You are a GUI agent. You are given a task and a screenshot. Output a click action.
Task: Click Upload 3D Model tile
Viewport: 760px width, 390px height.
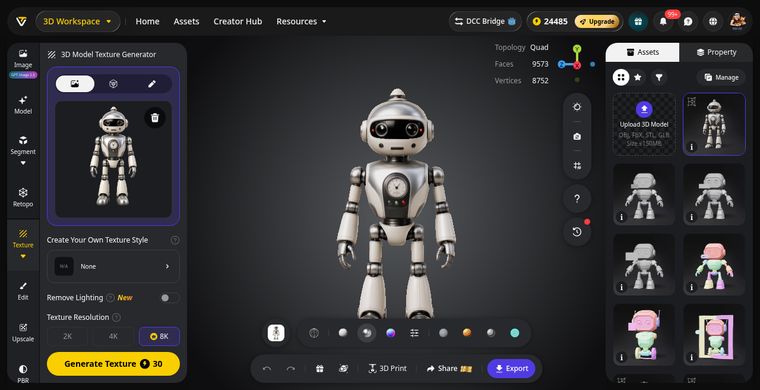(x=644, y=124)
